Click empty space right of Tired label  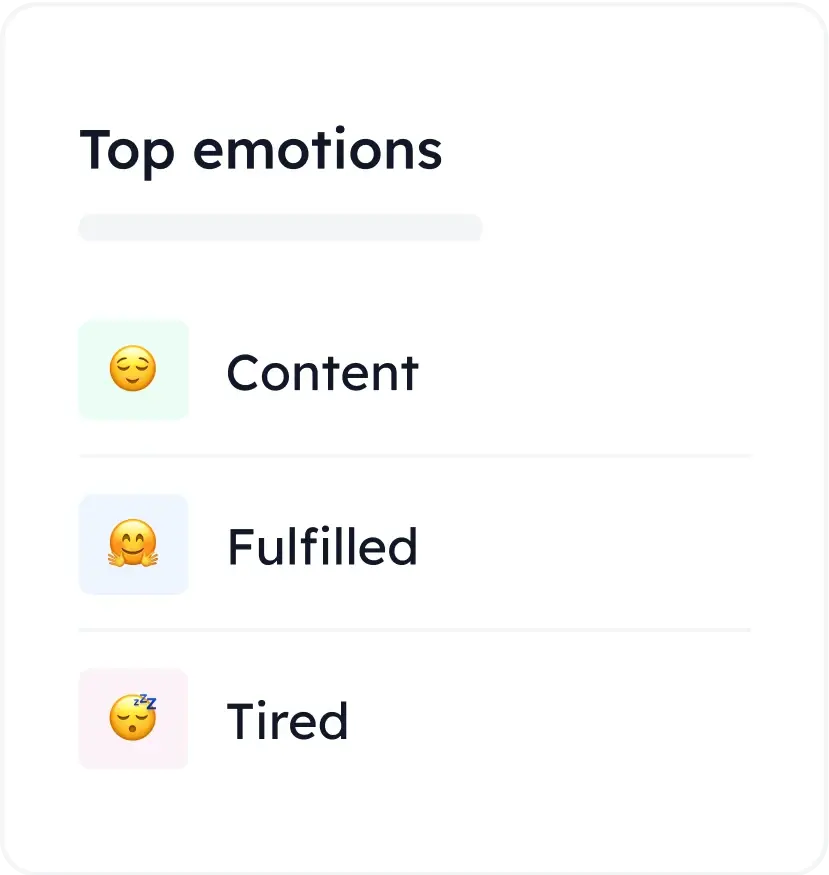click(x=560, y=721)
